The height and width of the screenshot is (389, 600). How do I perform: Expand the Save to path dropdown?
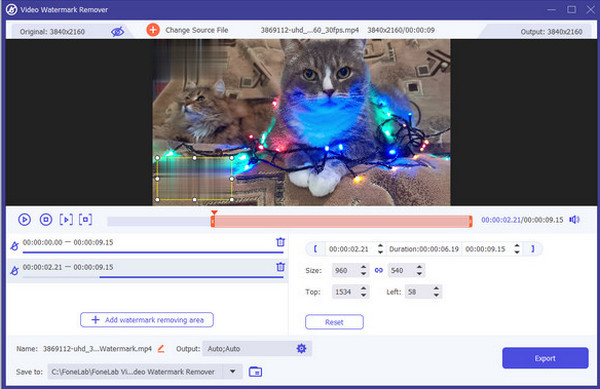(x=233, y=371)
